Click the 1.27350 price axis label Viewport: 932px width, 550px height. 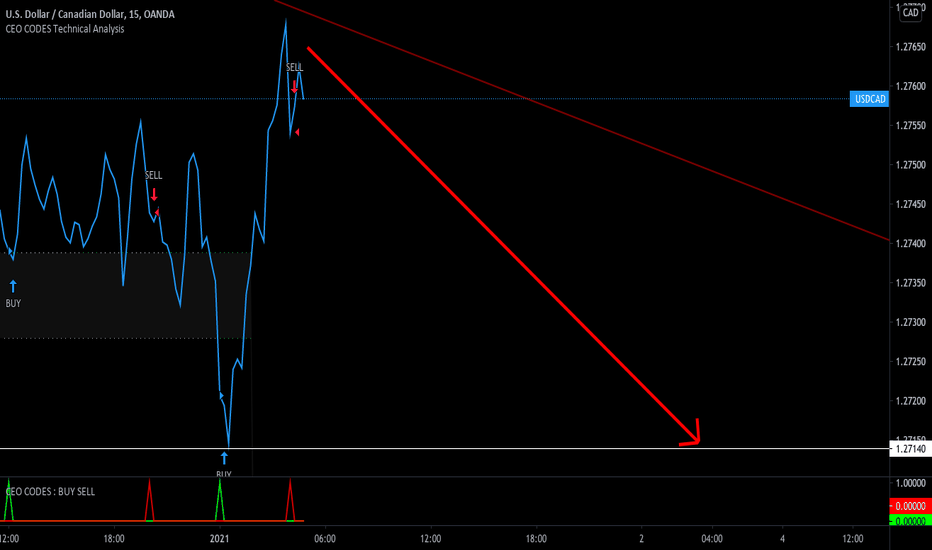(910, 282)
